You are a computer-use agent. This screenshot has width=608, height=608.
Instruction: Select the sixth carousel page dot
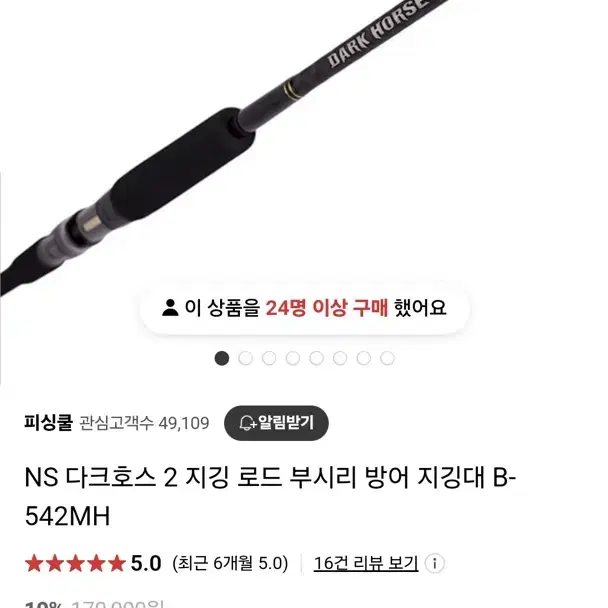[340, 358]
